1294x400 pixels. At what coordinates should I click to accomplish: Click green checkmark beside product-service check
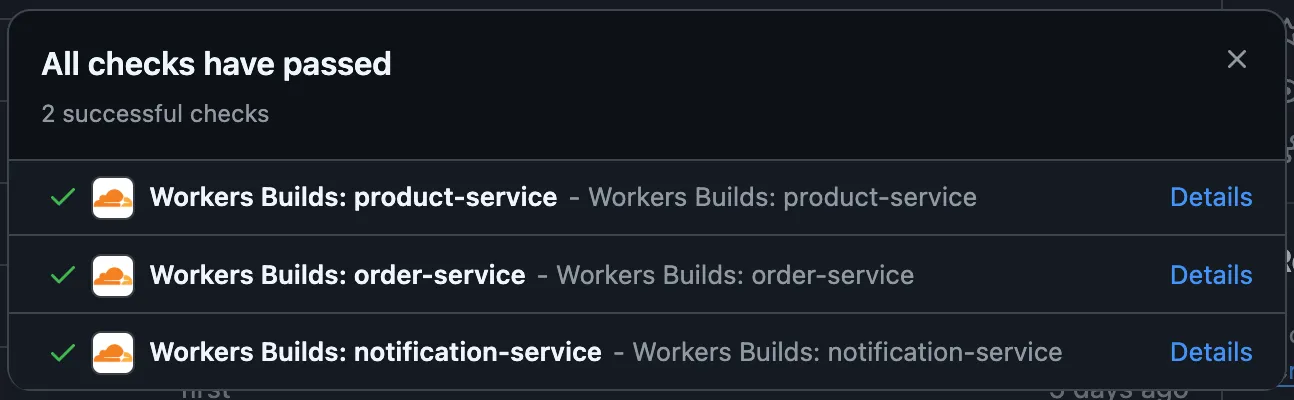tap(63, 198)
